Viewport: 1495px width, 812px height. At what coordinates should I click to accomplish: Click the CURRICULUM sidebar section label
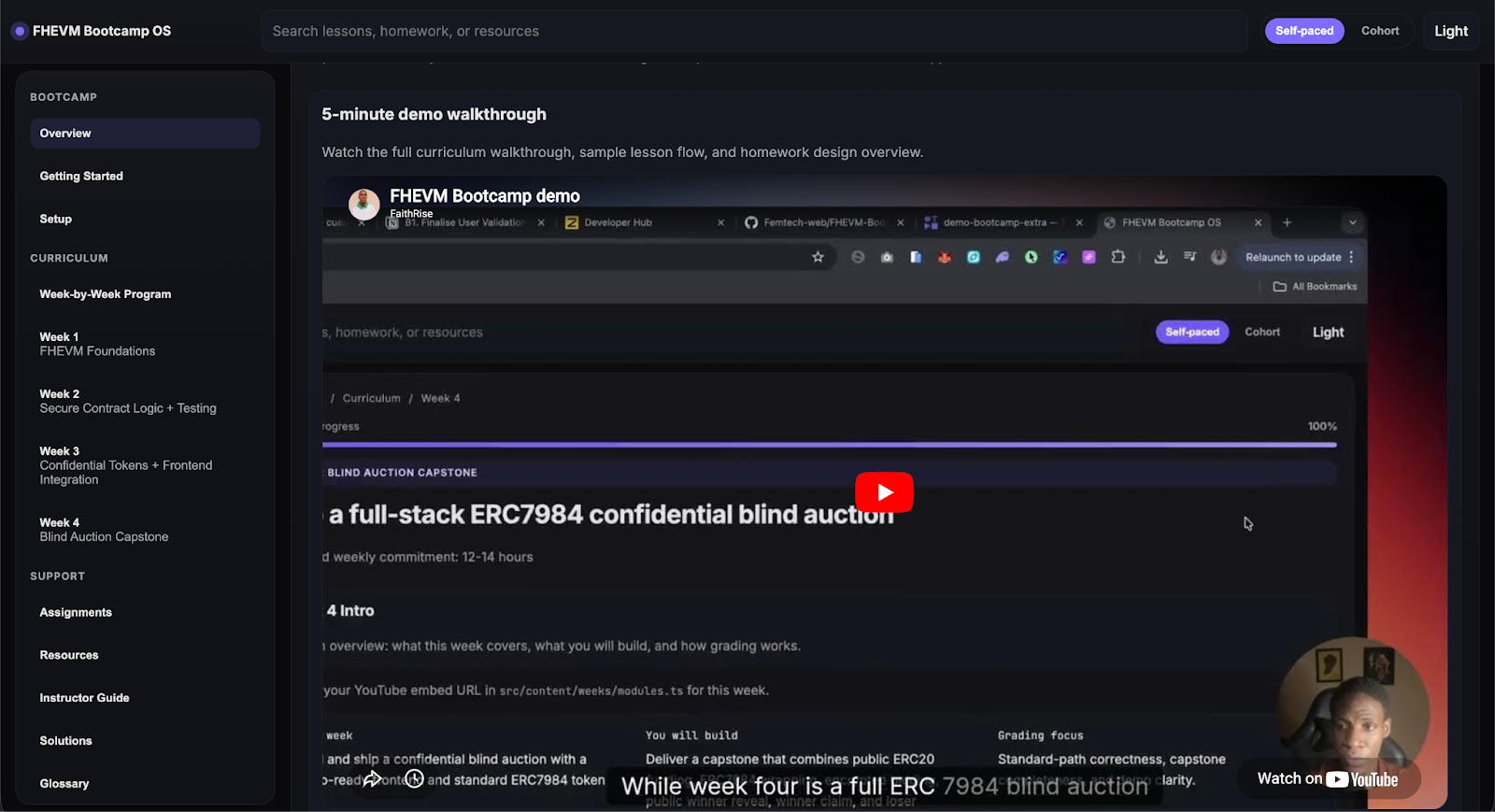point(69,258)
